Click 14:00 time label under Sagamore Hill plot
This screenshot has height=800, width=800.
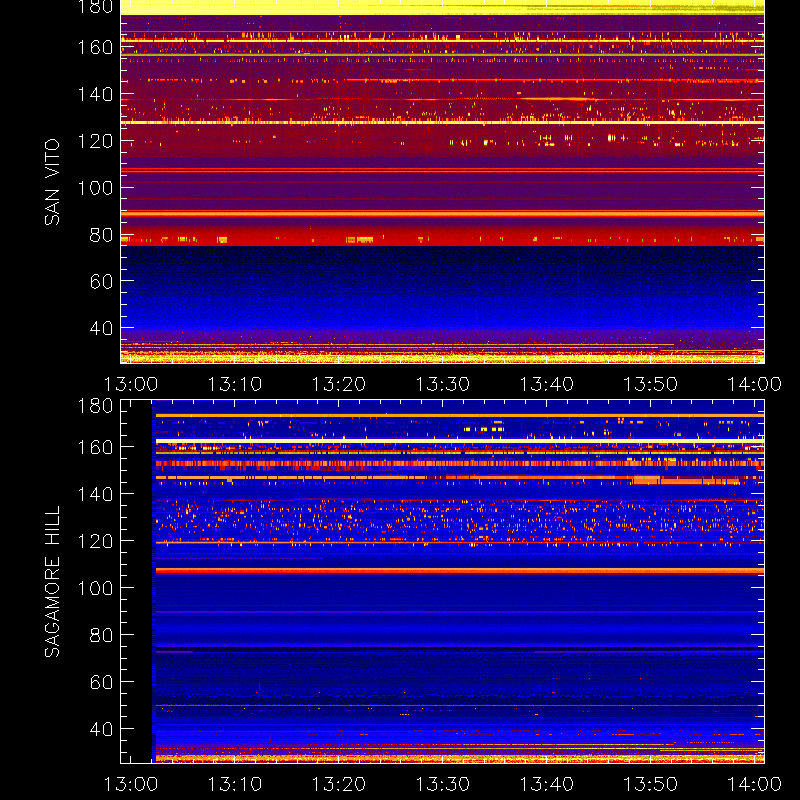point(754,784)
